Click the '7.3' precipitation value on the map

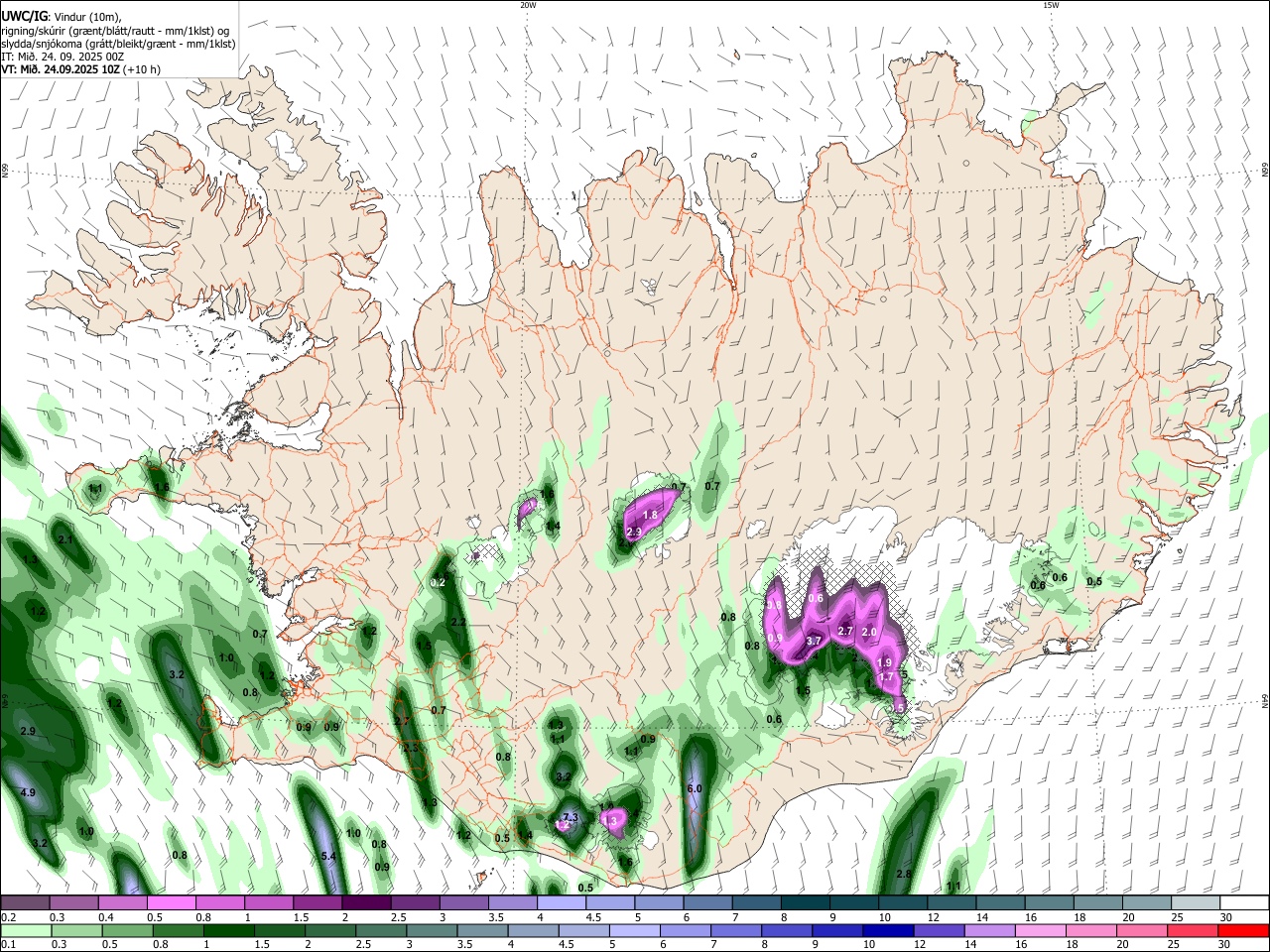click(x=571, y=817)
